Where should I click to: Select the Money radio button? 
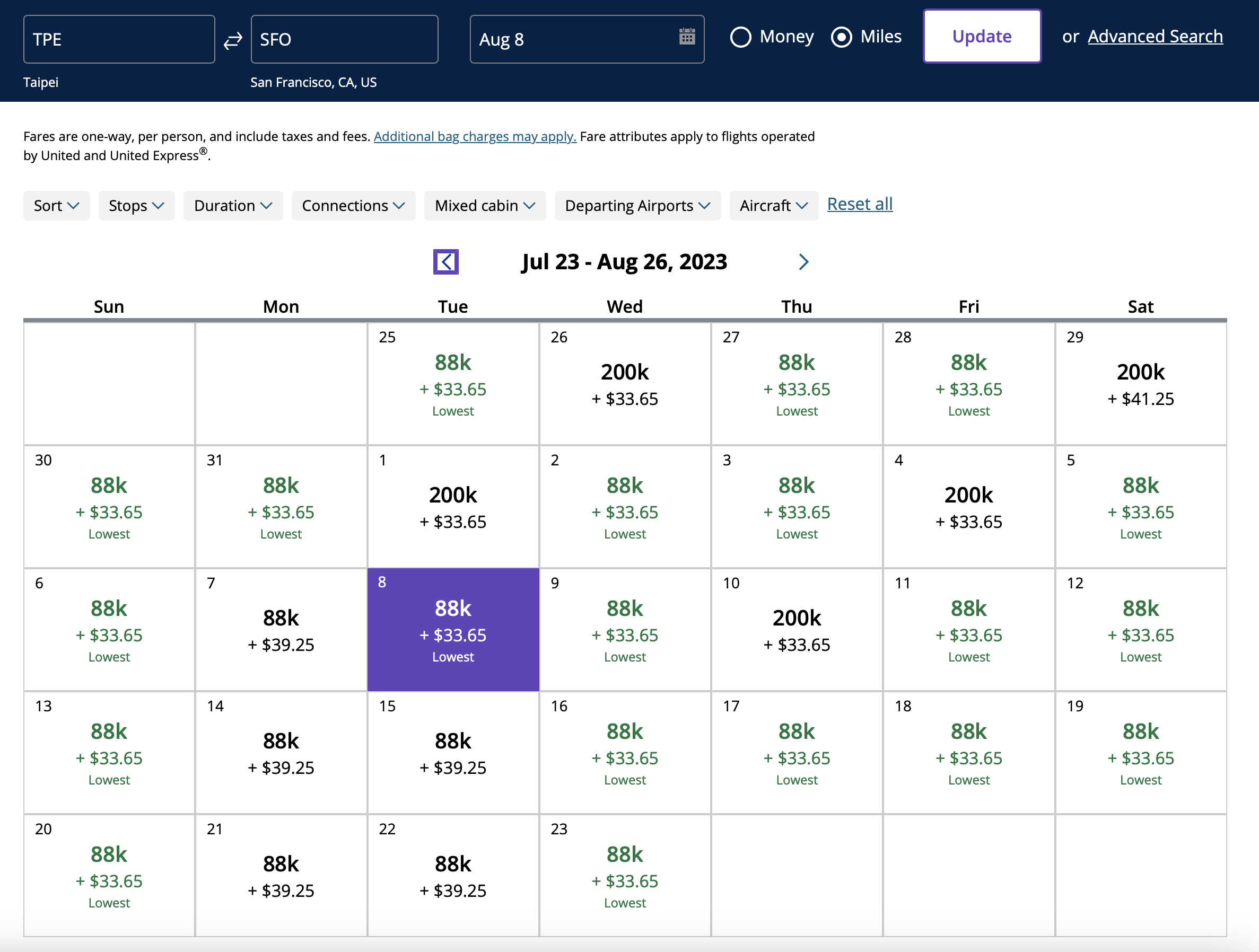point(741,37)
